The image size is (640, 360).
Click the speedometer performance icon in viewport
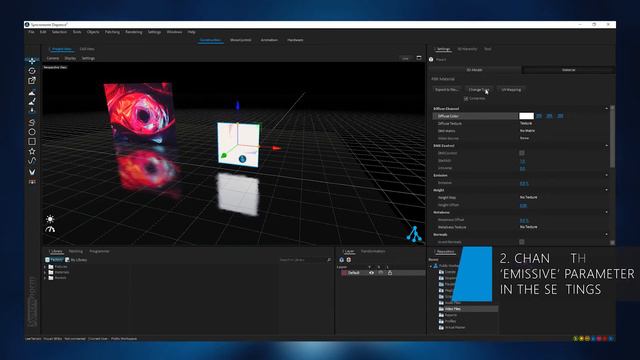click(50, 229)
